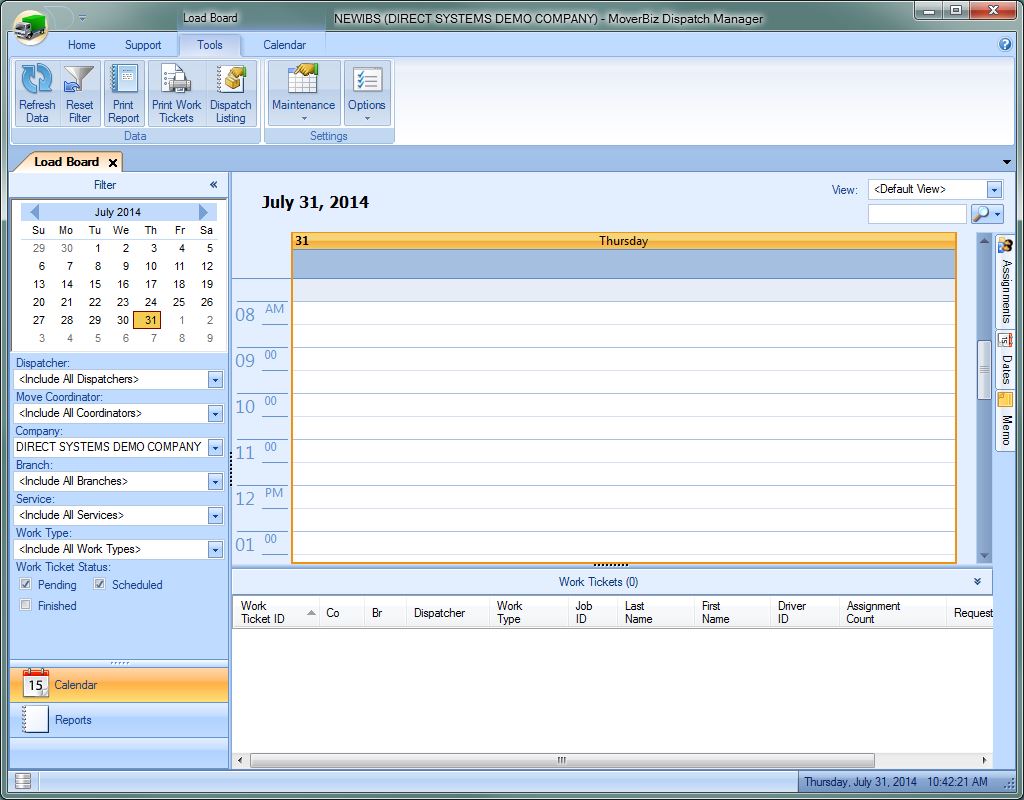This screenshot has height=800, width=1024.
Task: Open the View dropdown selector
Action: pyautogui.click(x=994, y=190)
